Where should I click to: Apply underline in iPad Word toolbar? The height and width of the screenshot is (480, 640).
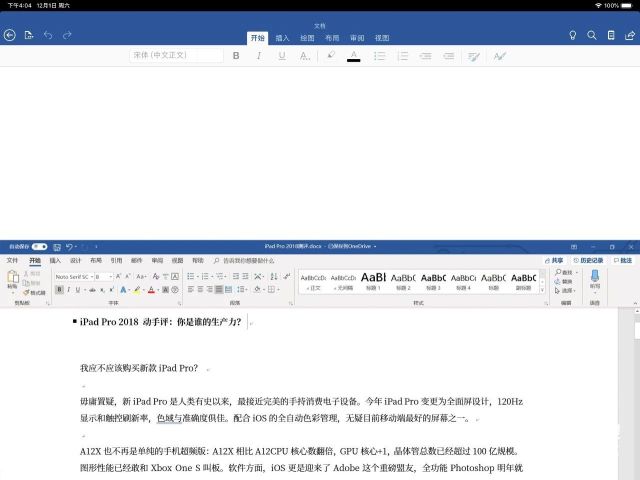click(282, 56)
